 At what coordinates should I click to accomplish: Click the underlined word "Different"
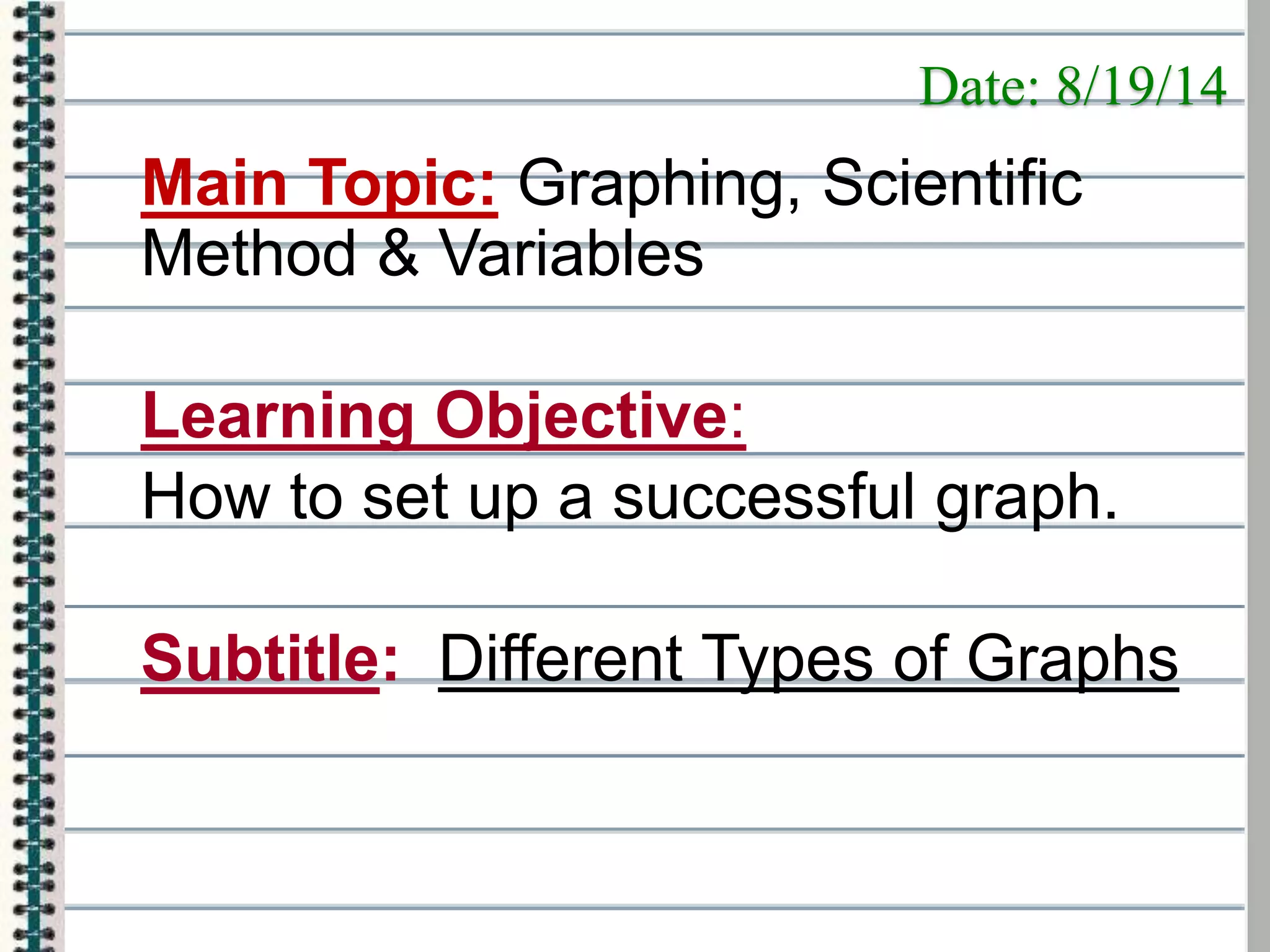pos(561,658)
